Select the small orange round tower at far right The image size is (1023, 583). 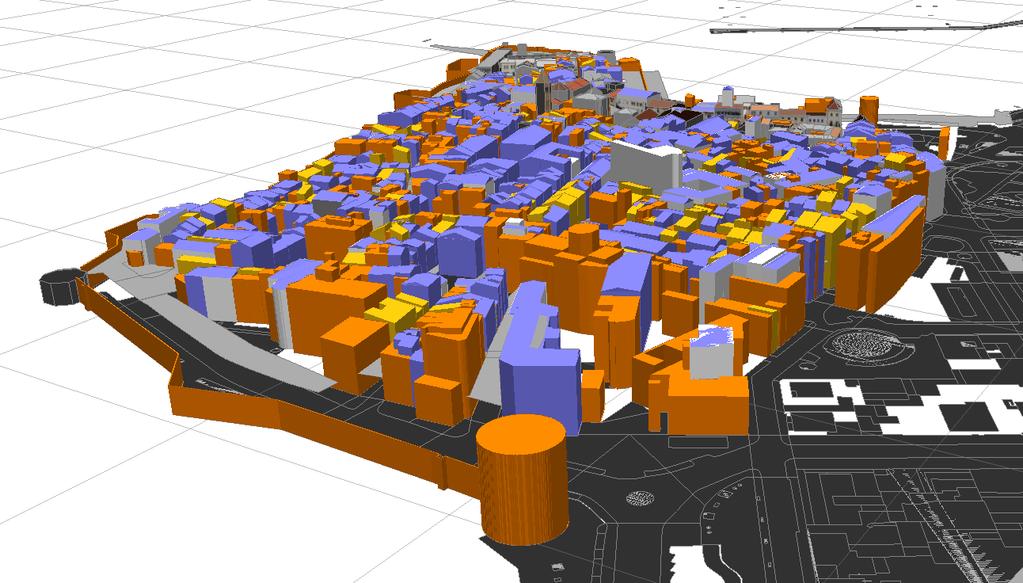point(869,108)
